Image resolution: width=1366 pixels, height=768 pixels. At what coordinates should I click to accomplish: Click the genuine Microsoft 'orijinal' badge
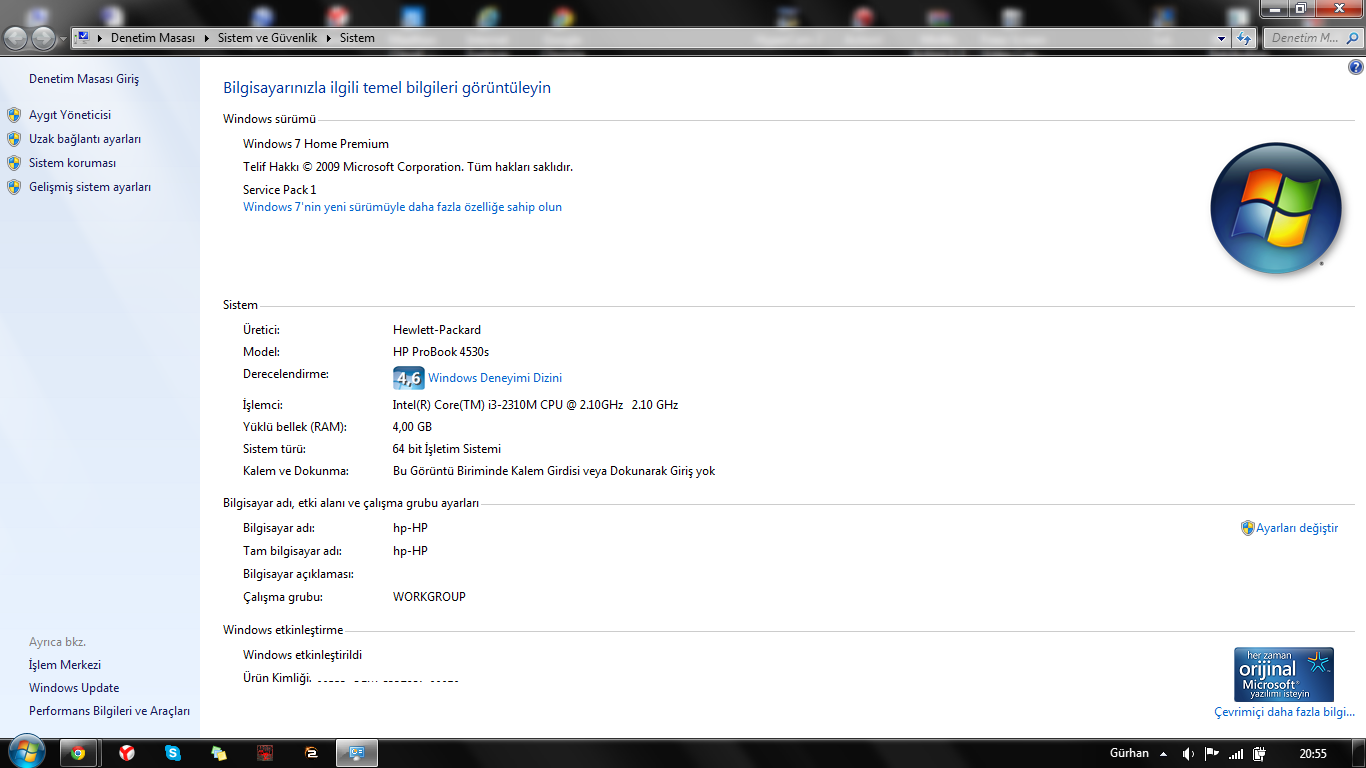tap(1283, 674)
